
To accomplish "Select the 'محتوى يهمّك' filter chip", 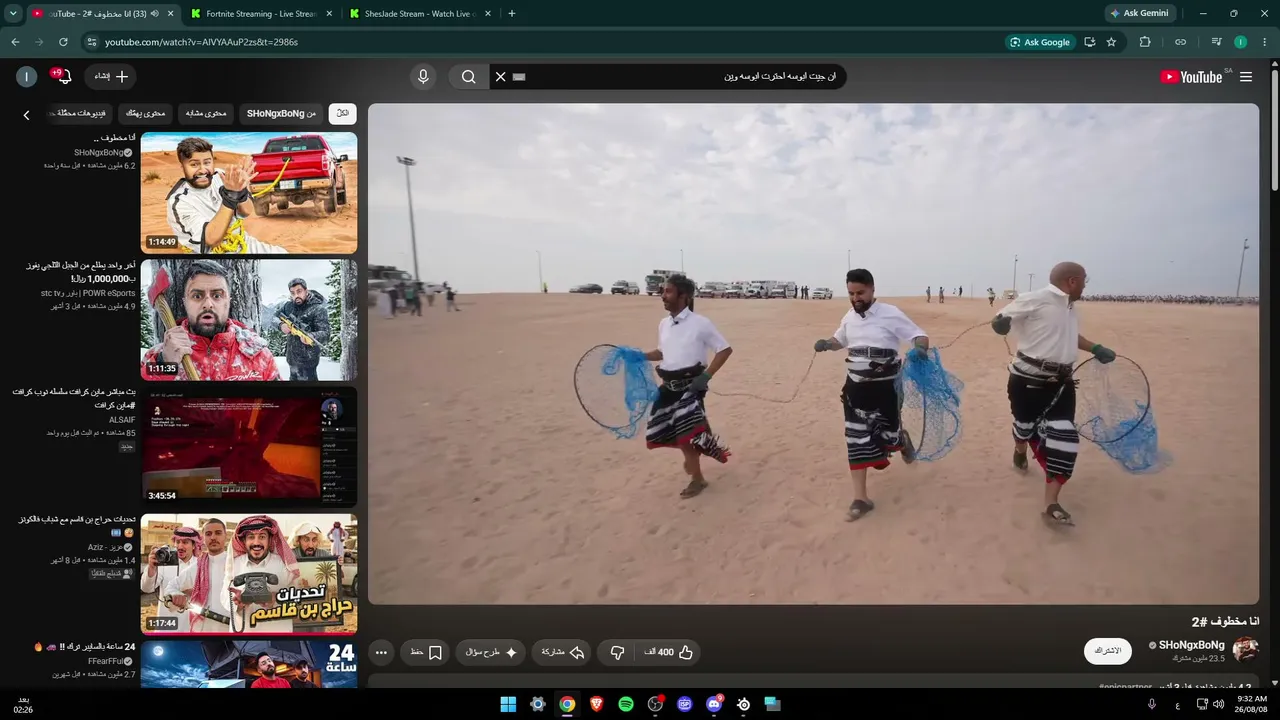I will pos(145,114).
